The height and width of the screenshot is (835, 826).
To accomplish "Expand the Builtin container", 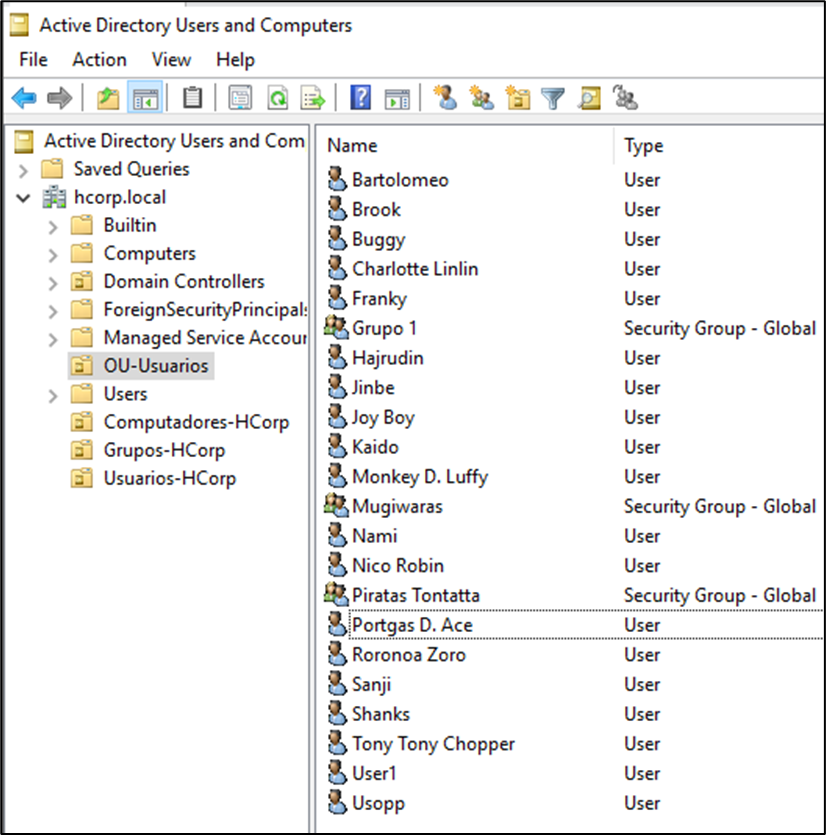I will [x=53, y=226].
